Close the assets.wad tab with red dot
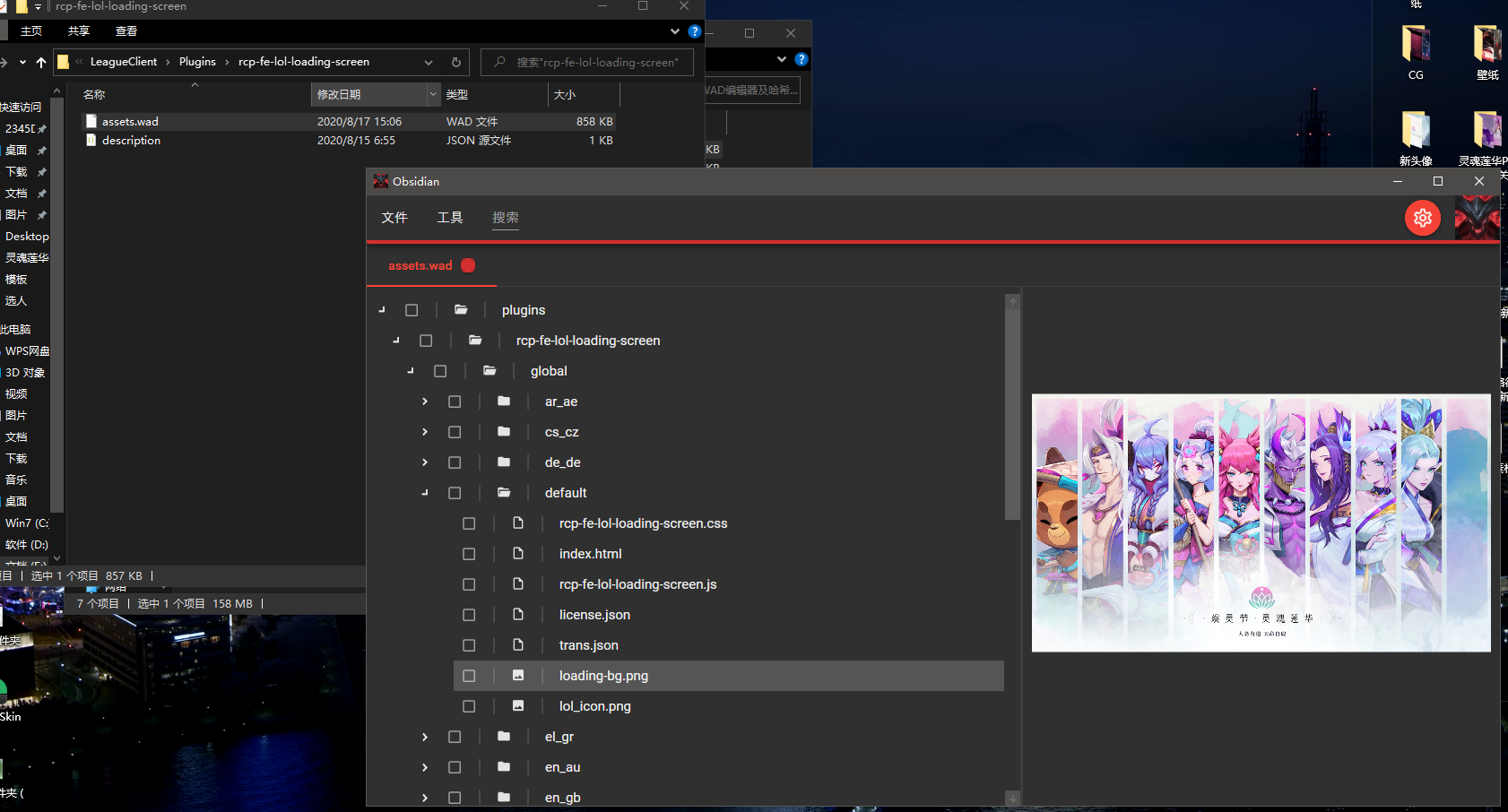This screenshot has height=812, width=1508. [468, 265]
